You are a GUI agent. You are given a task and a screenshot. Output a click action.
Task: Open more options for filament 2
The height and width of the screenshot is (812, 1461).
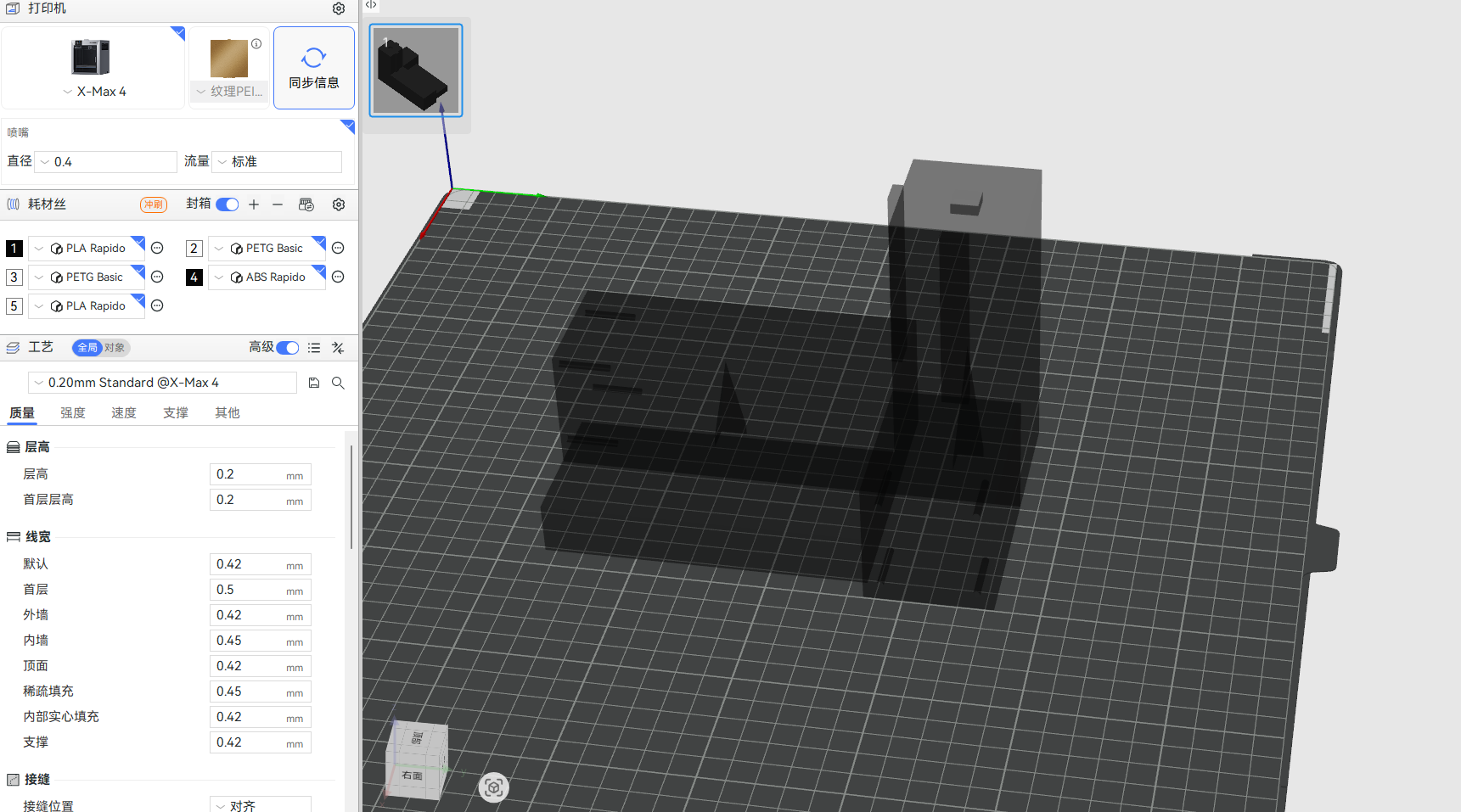click(338, 248)
